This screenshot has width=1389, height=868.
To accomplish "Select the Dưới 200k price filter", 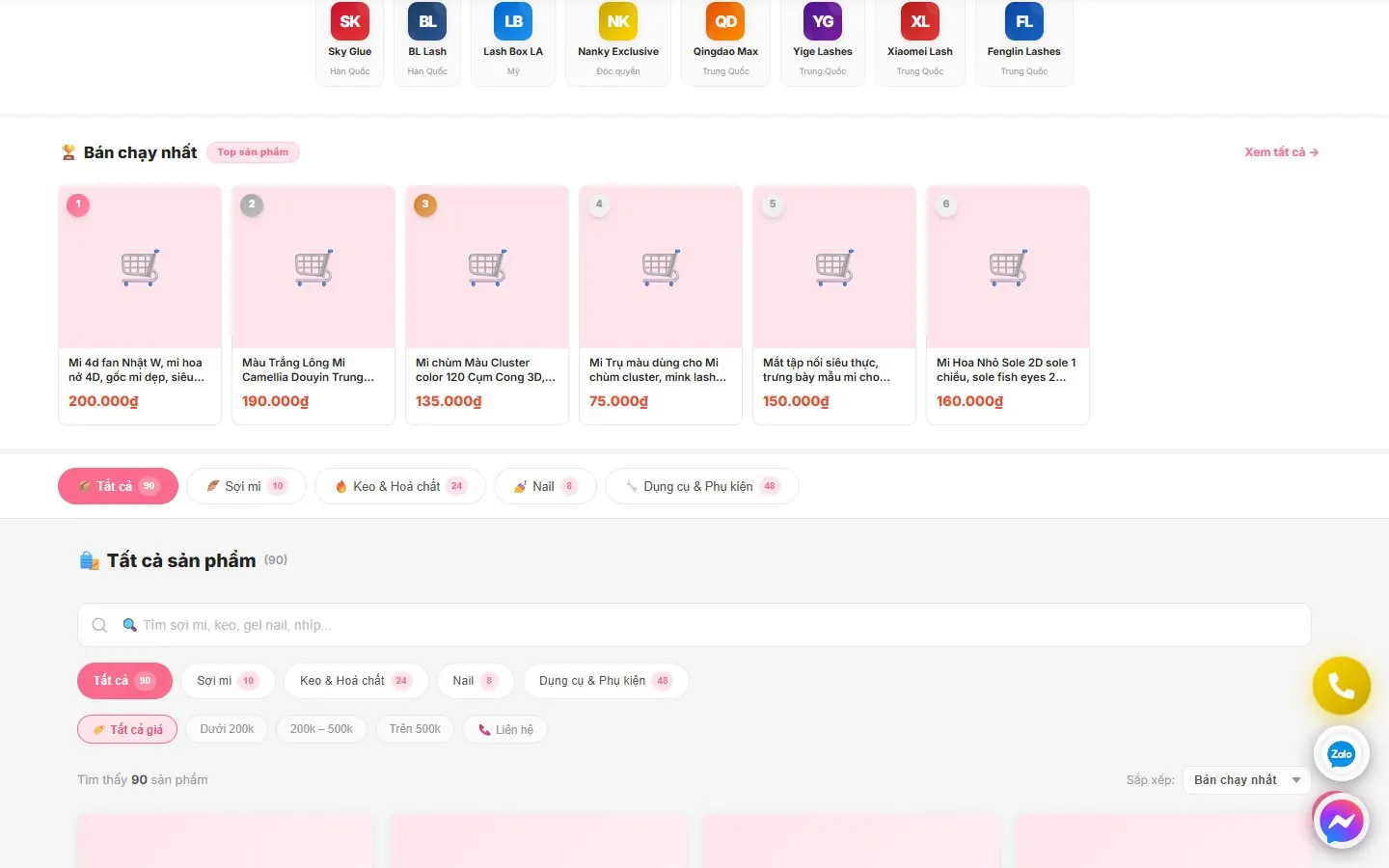I will [x=227, y=729].
